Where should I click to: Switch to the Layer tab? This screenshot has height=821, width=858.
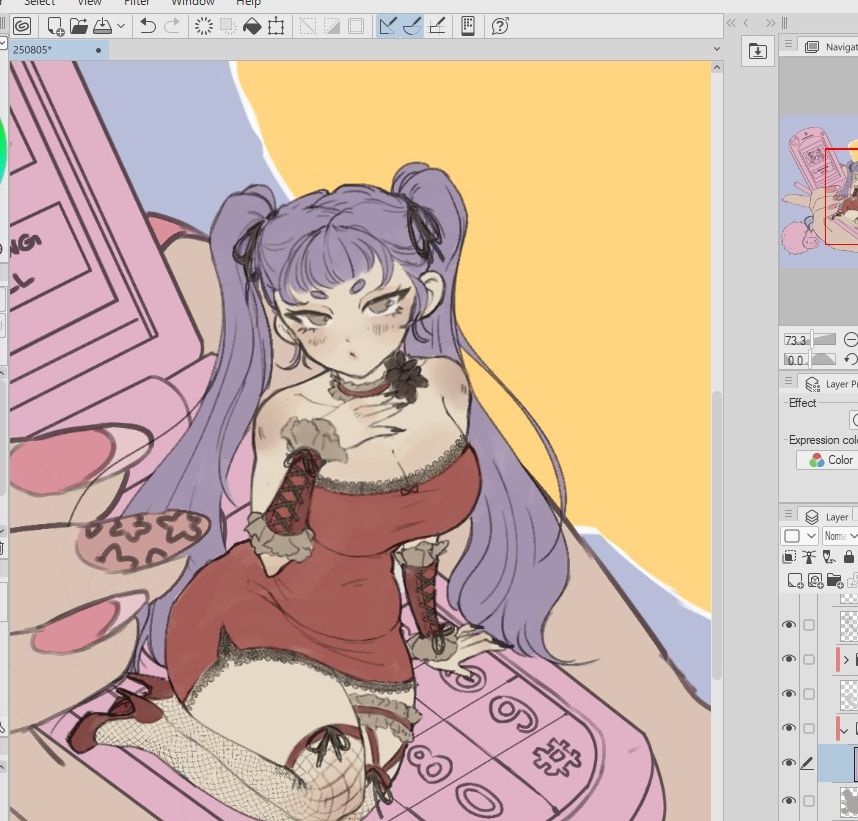pos(827,517)
